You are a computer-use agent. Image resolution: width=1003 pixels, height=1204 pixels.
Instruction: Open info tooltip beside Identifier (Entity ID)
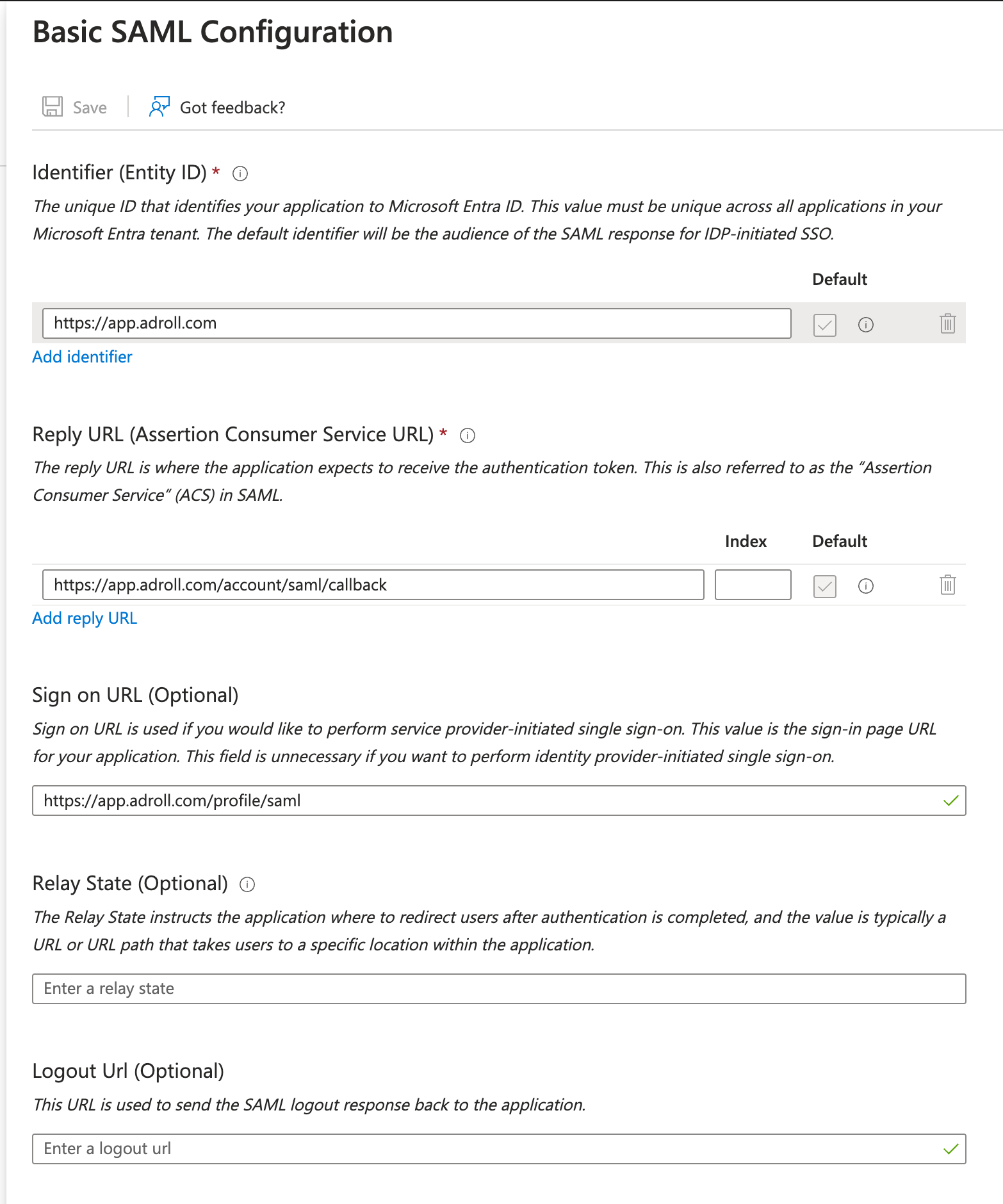click(x=240, y=174)
